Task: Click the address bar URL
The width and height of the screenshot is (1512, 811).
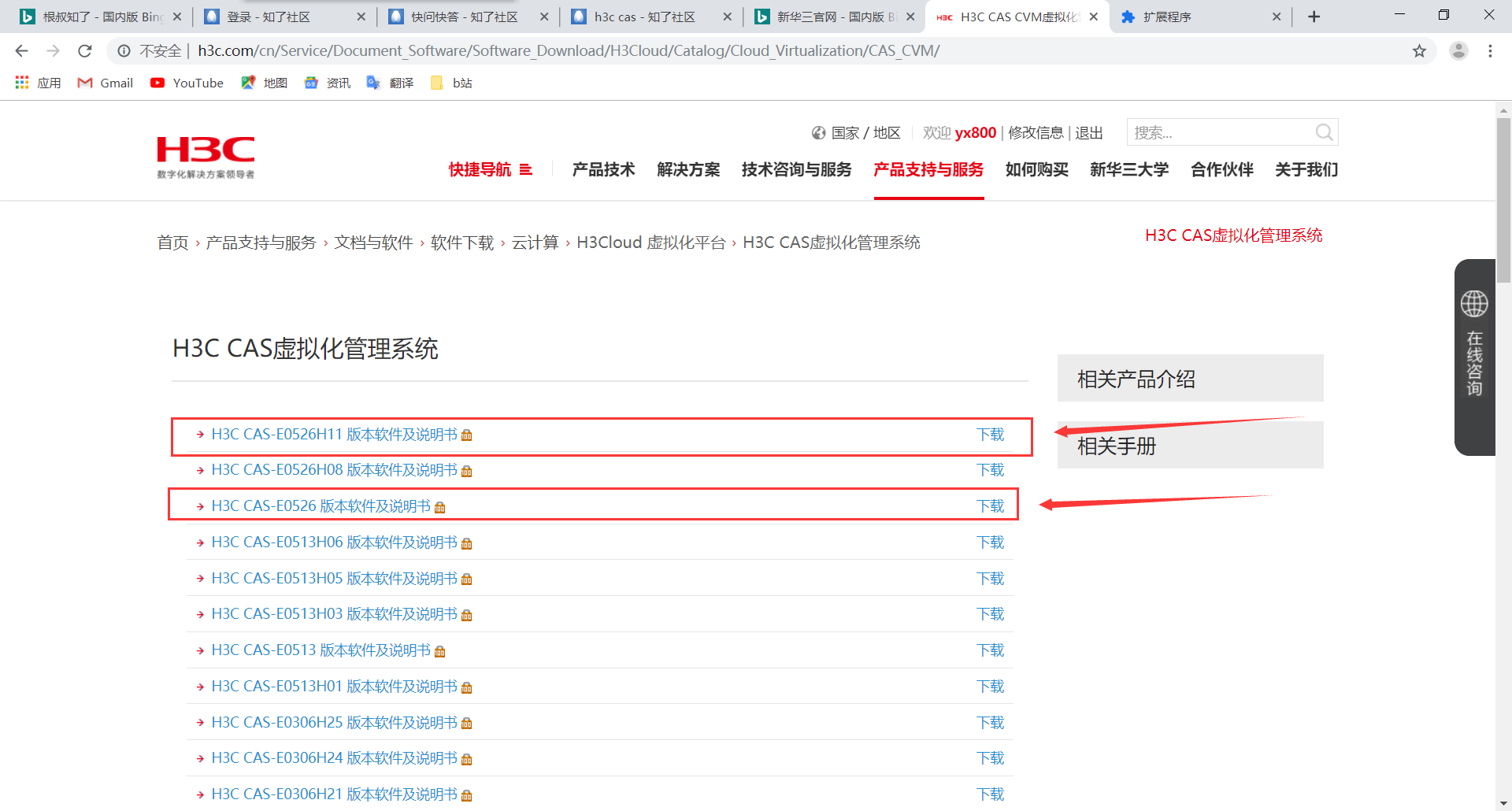Action: 569,51
